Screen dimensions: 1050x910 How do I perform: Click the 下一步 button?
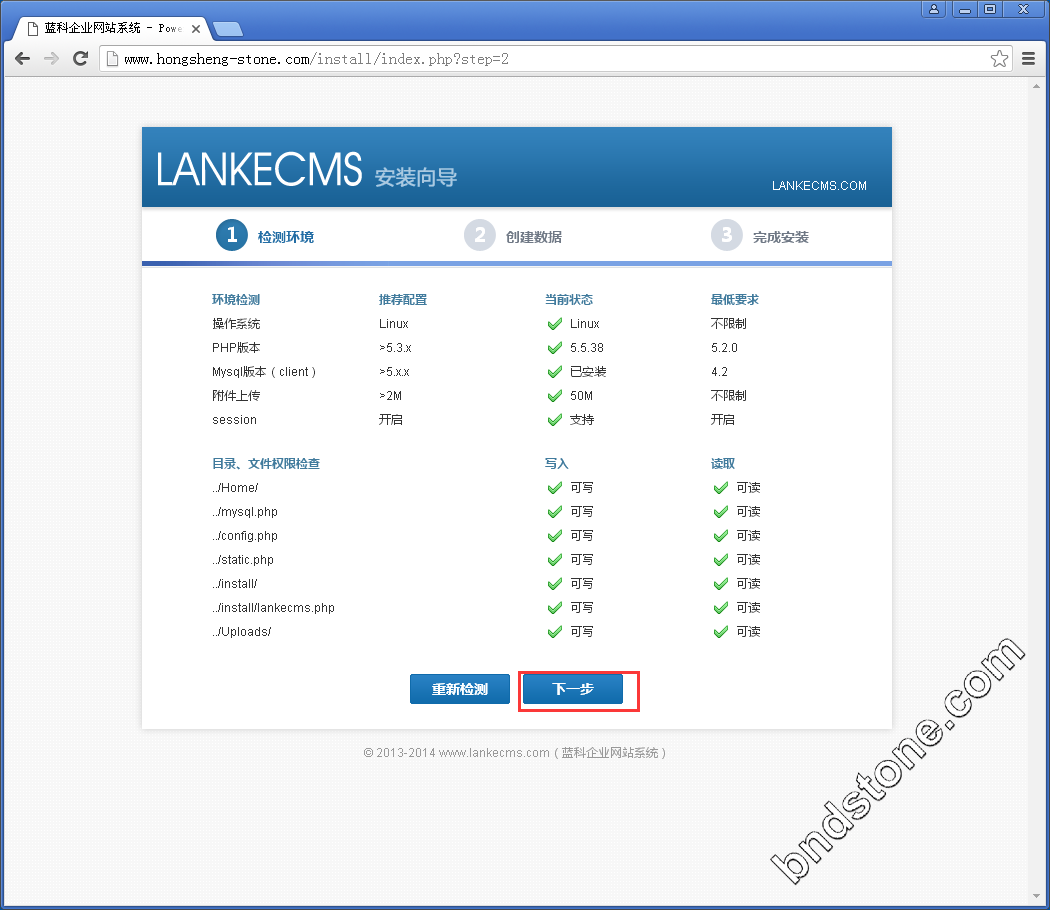(573, 689)
